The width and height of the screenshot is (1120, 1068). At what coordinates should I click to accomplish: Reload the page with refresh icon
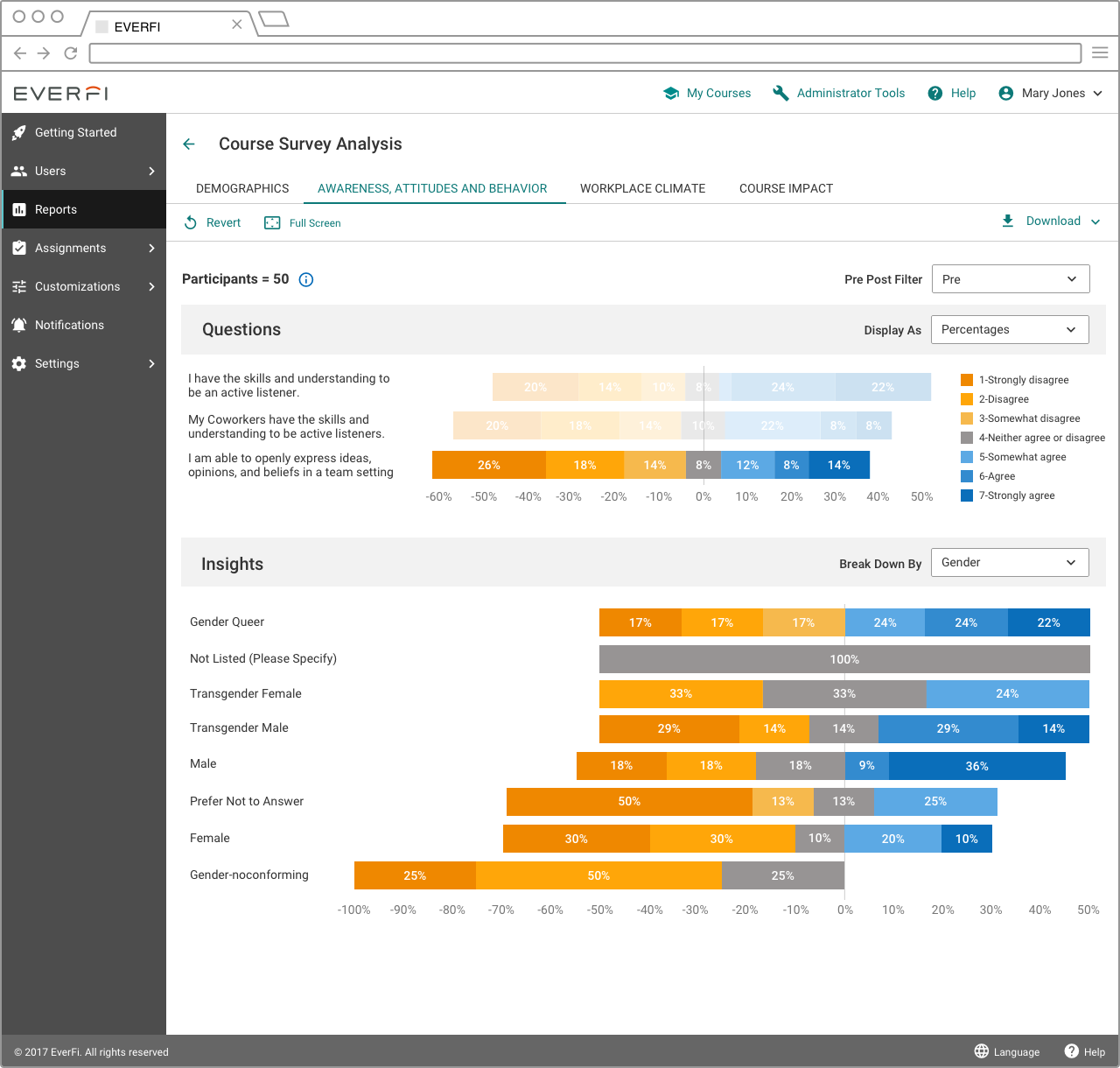pos(71,53)
